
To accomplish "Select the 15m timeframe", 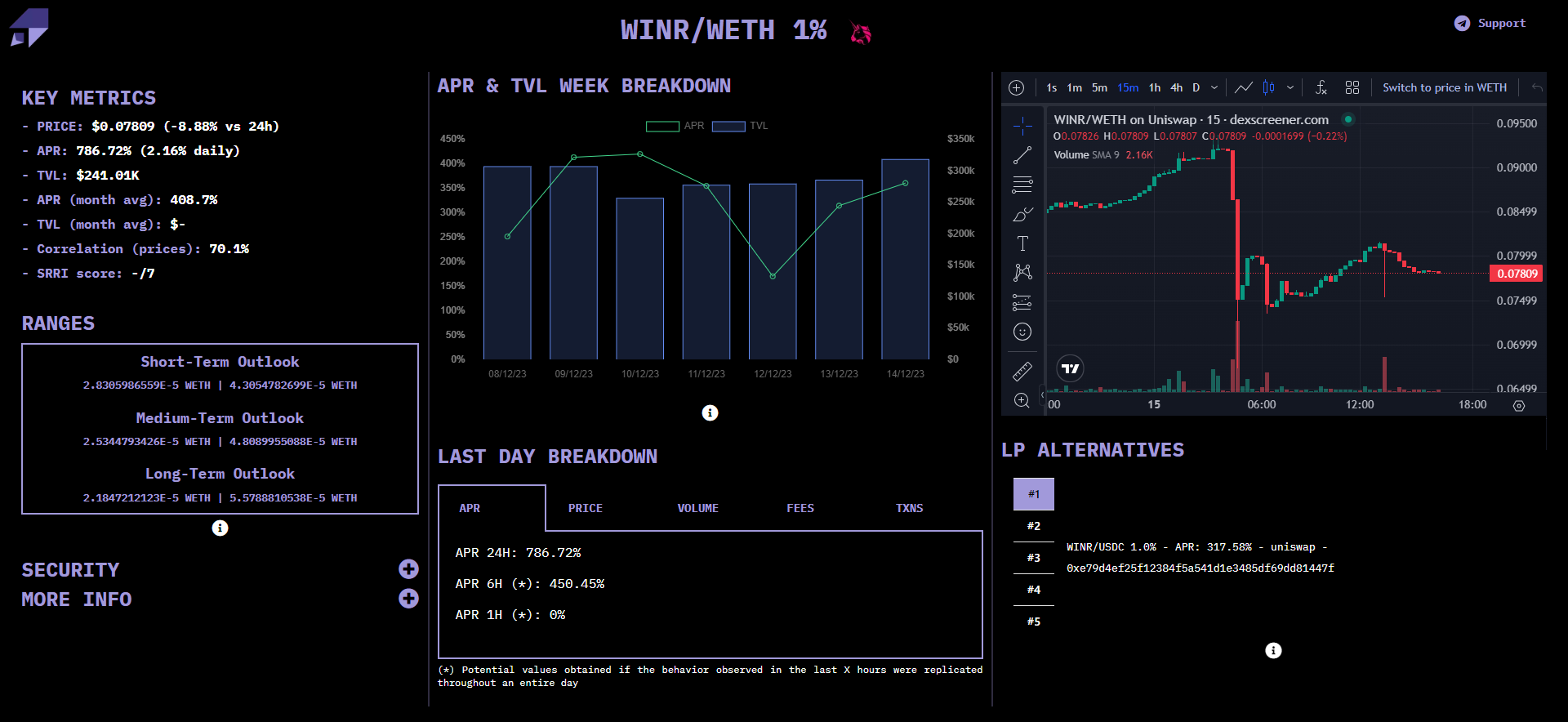I will tap(1128, 87).
